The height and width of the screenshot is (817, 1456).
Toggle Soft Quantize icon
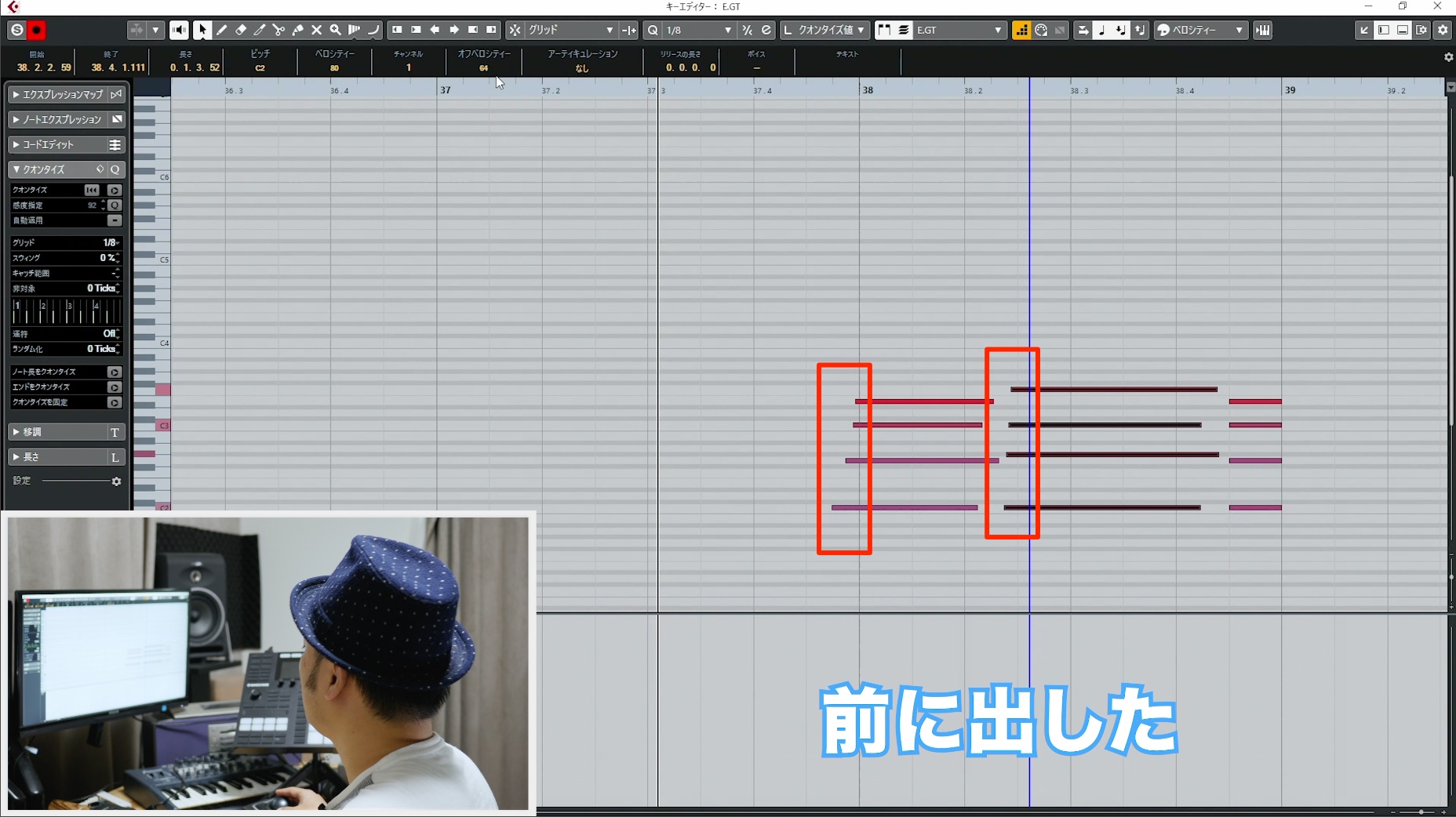(x=748, y=30)
